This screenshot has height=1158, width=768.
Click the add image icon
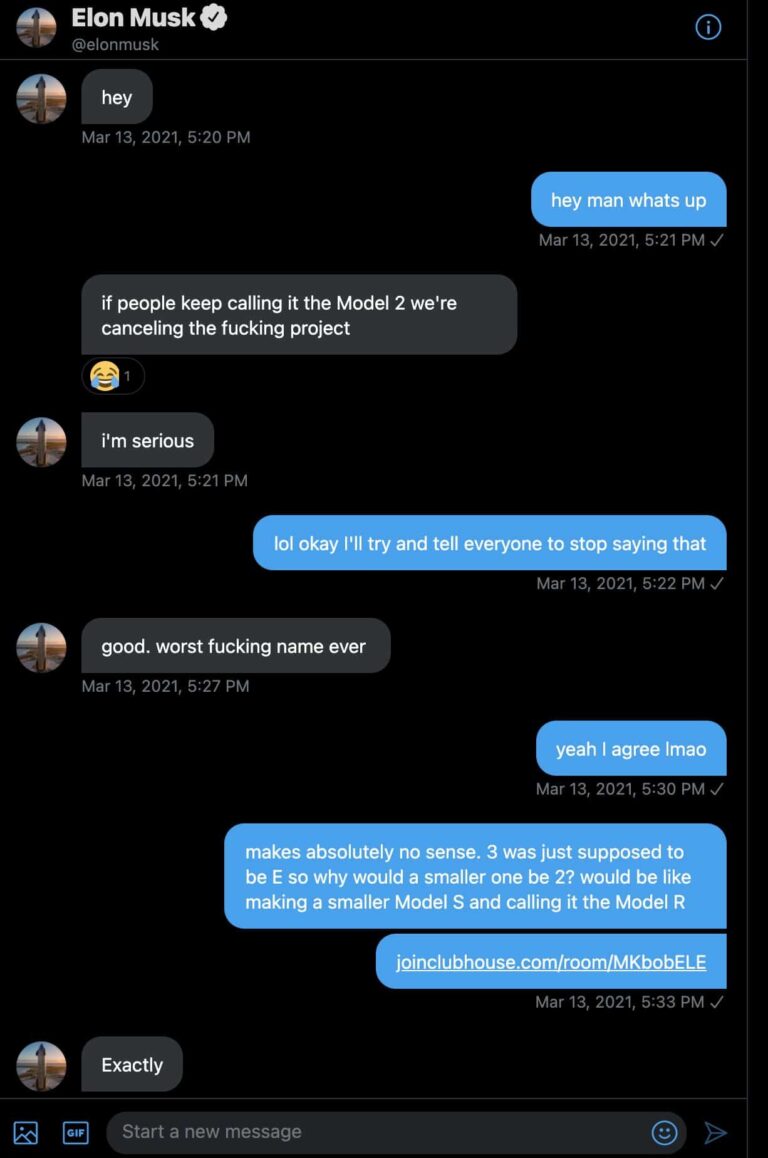click(x=26, y=1132)
